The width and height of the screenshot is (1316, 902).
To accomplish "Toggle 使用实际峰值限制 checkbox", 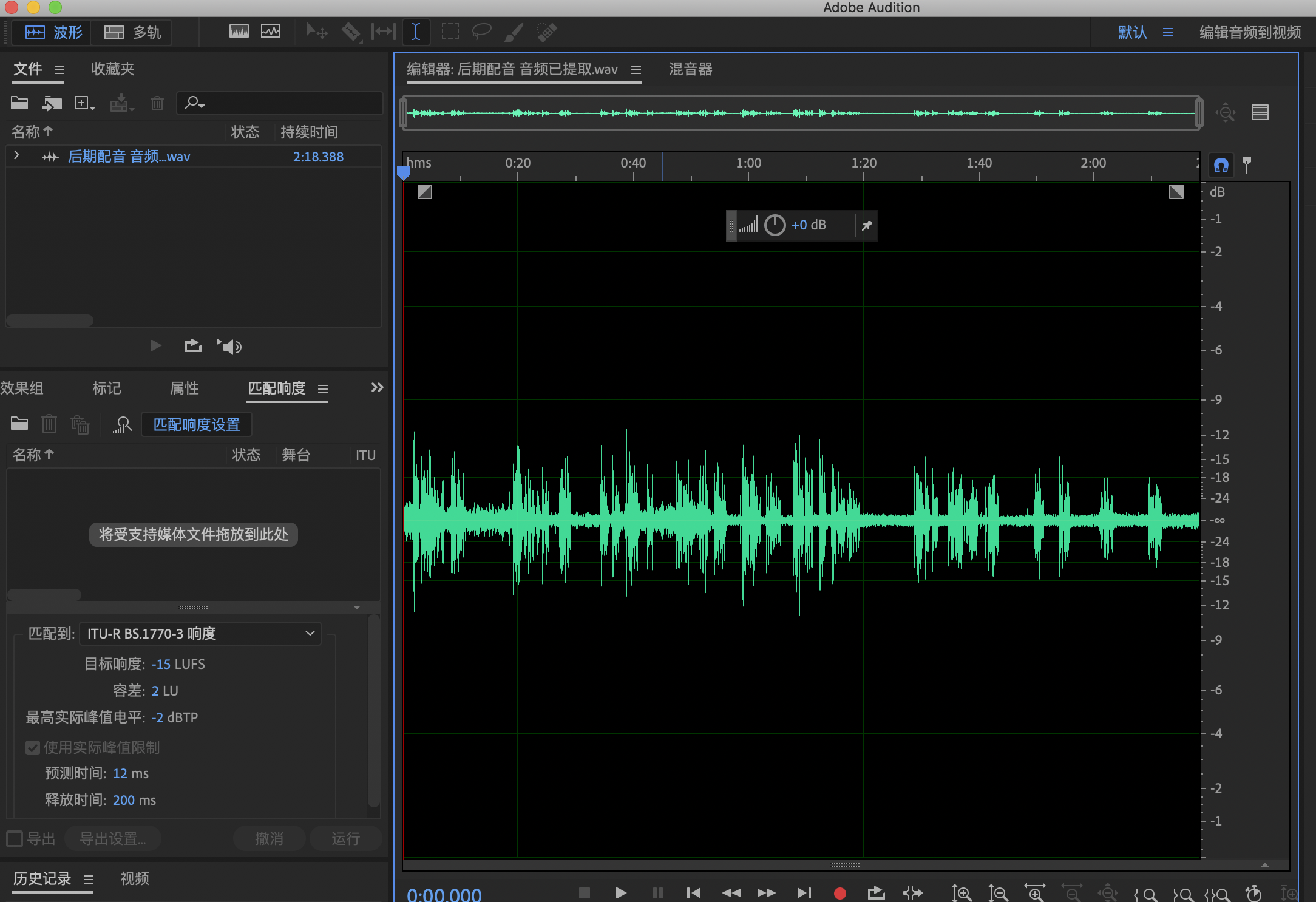I will [x=33, y=748].
